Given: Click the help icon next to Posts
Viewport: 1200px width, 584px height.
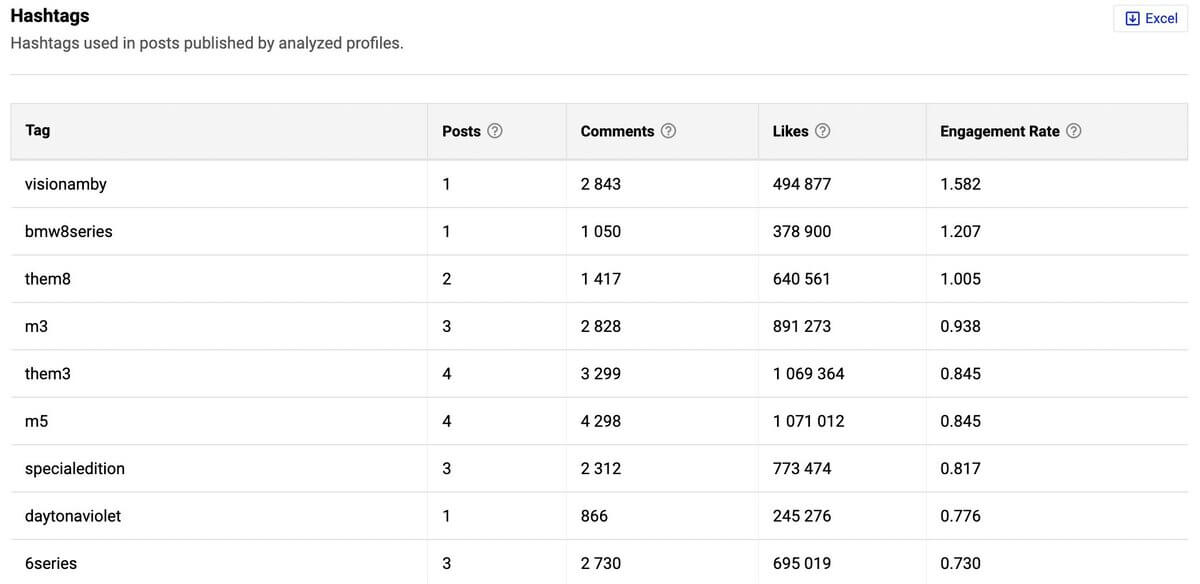Looking at the screenshot, I should point(494,131).
